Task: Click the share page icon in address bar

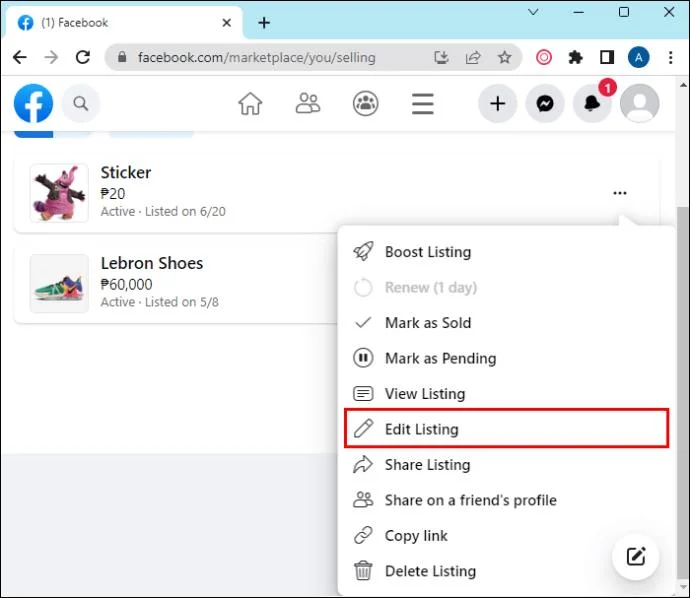Action: point(473,57)
